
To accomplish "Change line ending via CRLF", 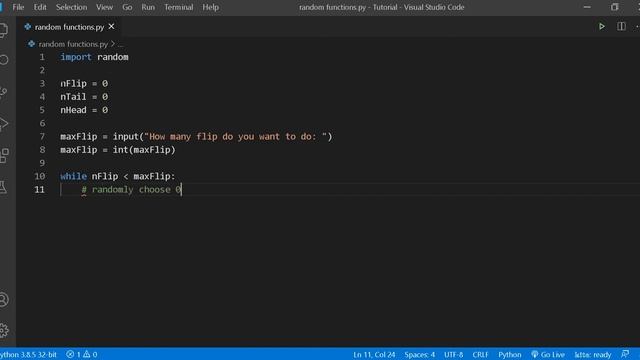I will pos(480,354).
